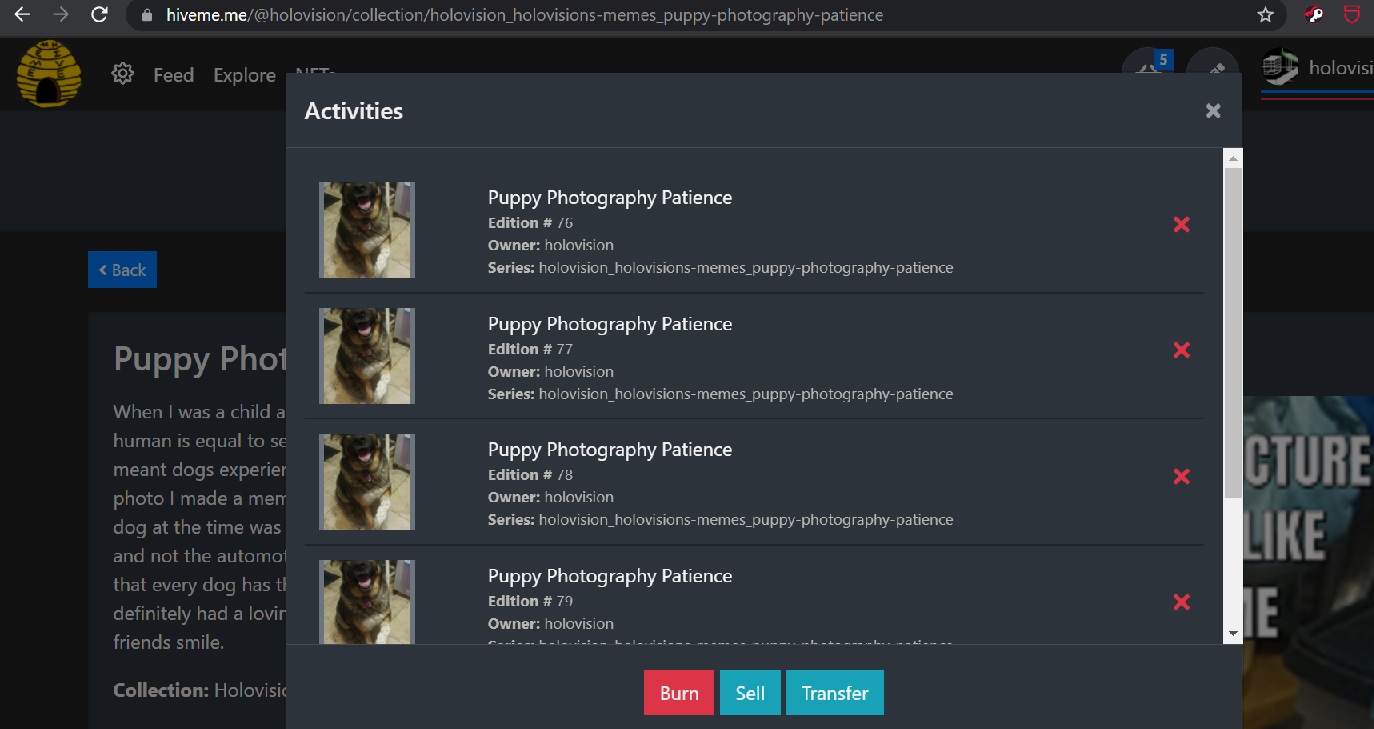This screenshot has height=729, width=1374.
Task: Click Edition 78 puppy thumbnail
Action: pos(367,482)
